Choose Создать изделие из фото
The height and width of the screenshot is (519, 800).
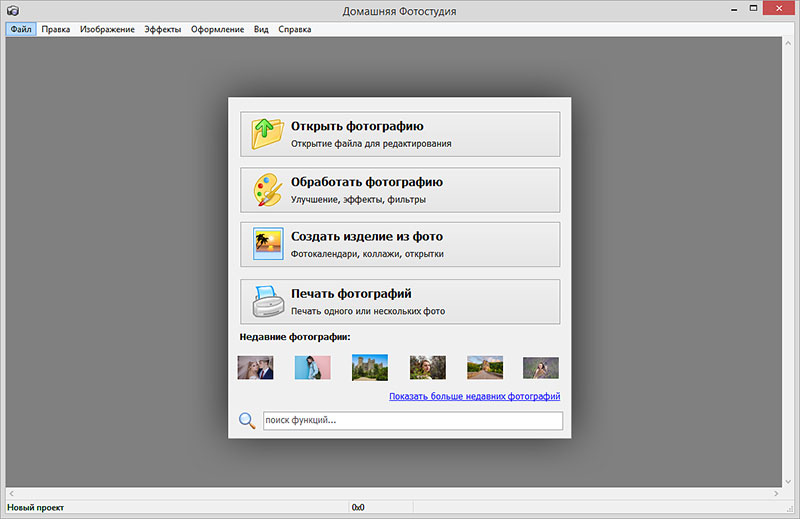pos(400,244)
